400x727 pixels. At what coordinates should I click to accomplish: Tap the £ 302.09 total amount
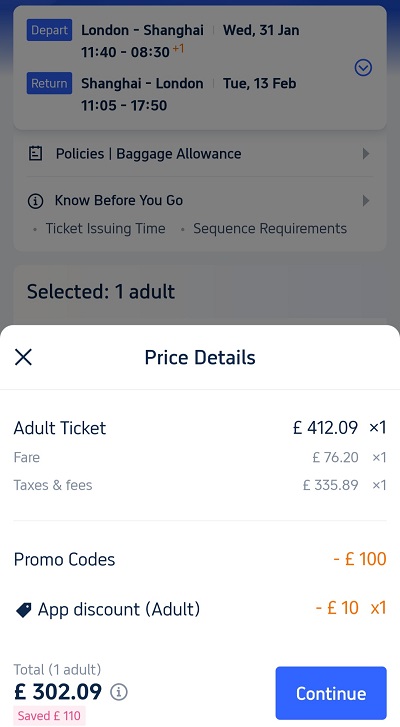tap(58, 692)
